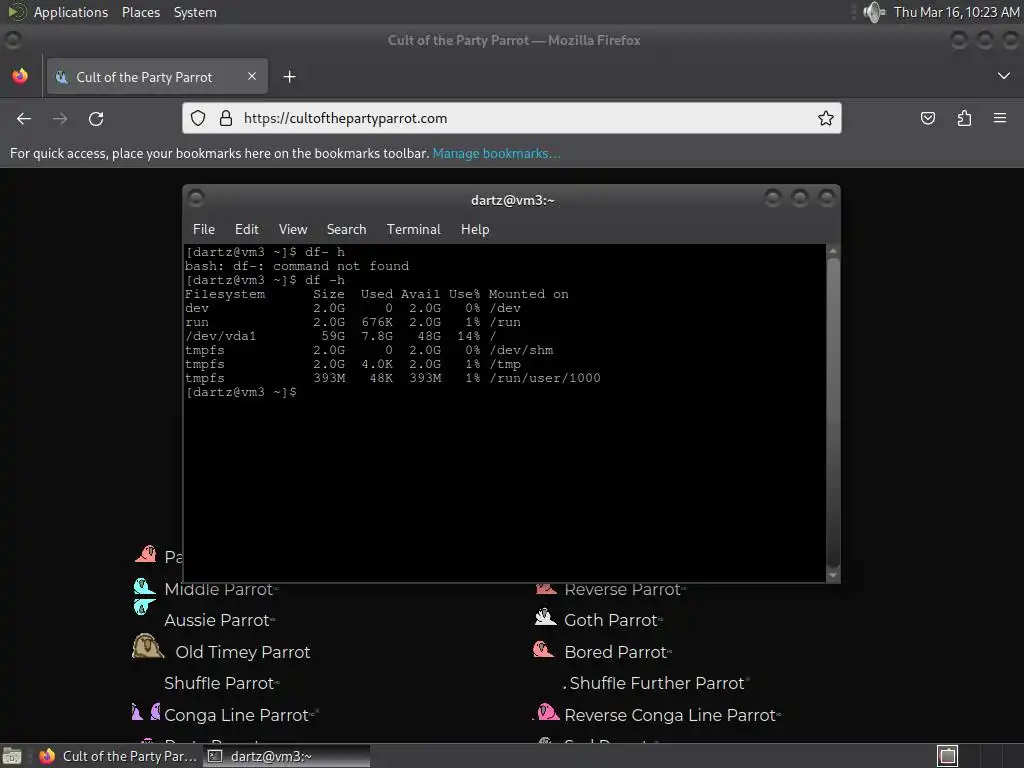Click Reverse Conga Line Parrot text
The image size is (1024, 768).
pos(670,715)
